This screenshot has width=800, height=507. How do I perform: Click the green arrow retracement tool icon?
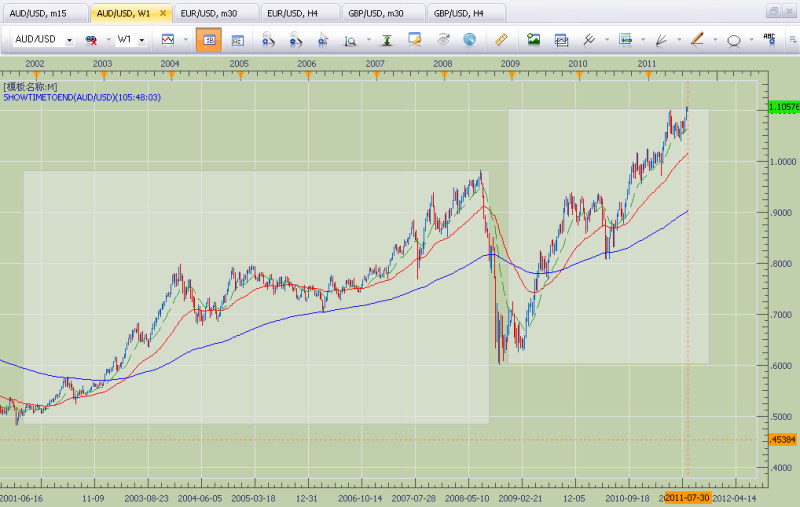click(x=626, y=39)
